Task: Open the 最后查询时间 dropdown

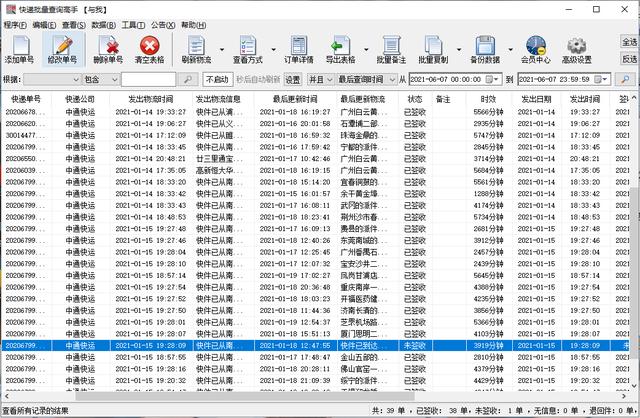Action: [x=366, y=79]
